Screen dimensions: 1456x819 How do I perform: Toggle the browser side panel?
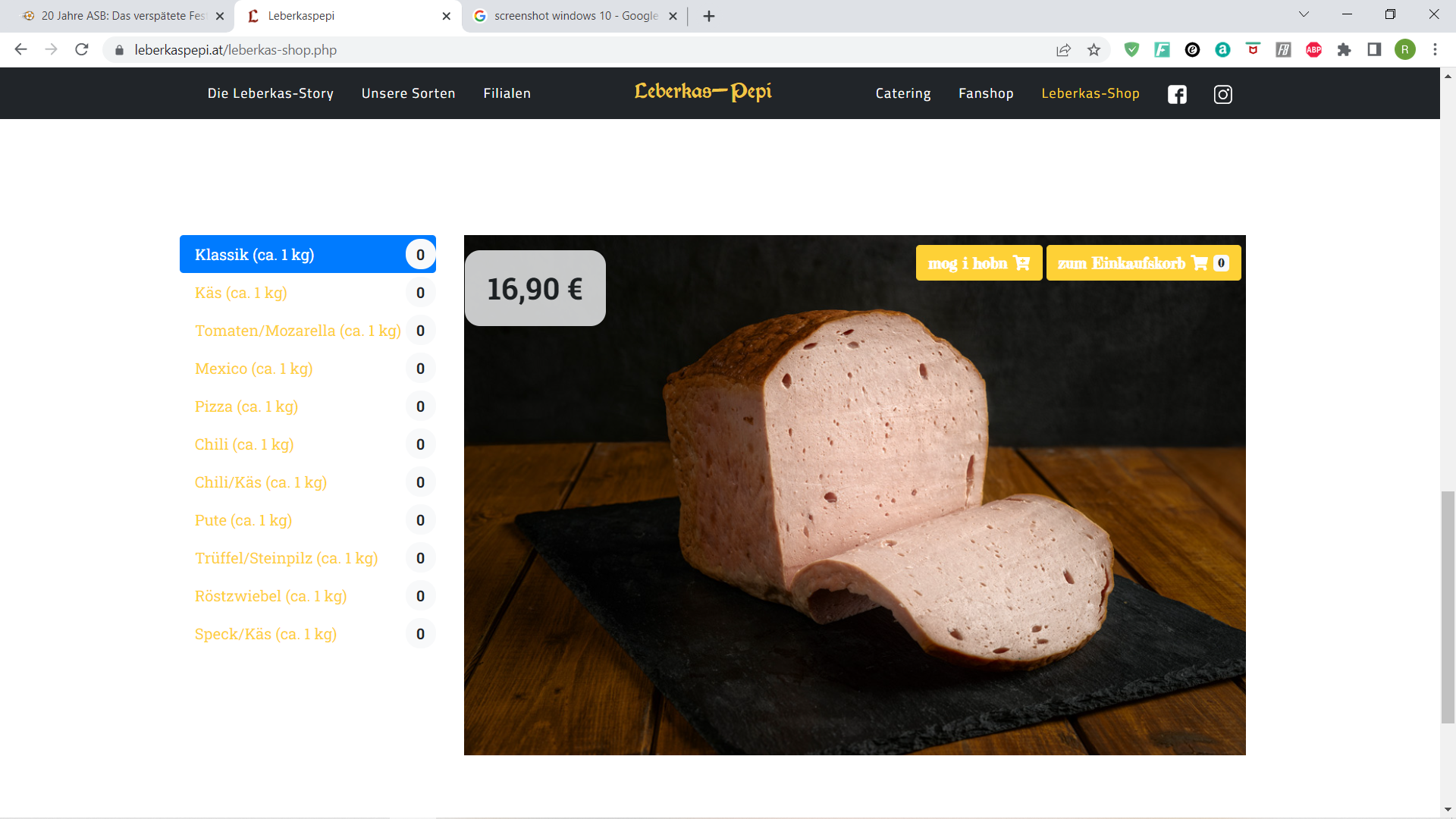coord(1374,50)
